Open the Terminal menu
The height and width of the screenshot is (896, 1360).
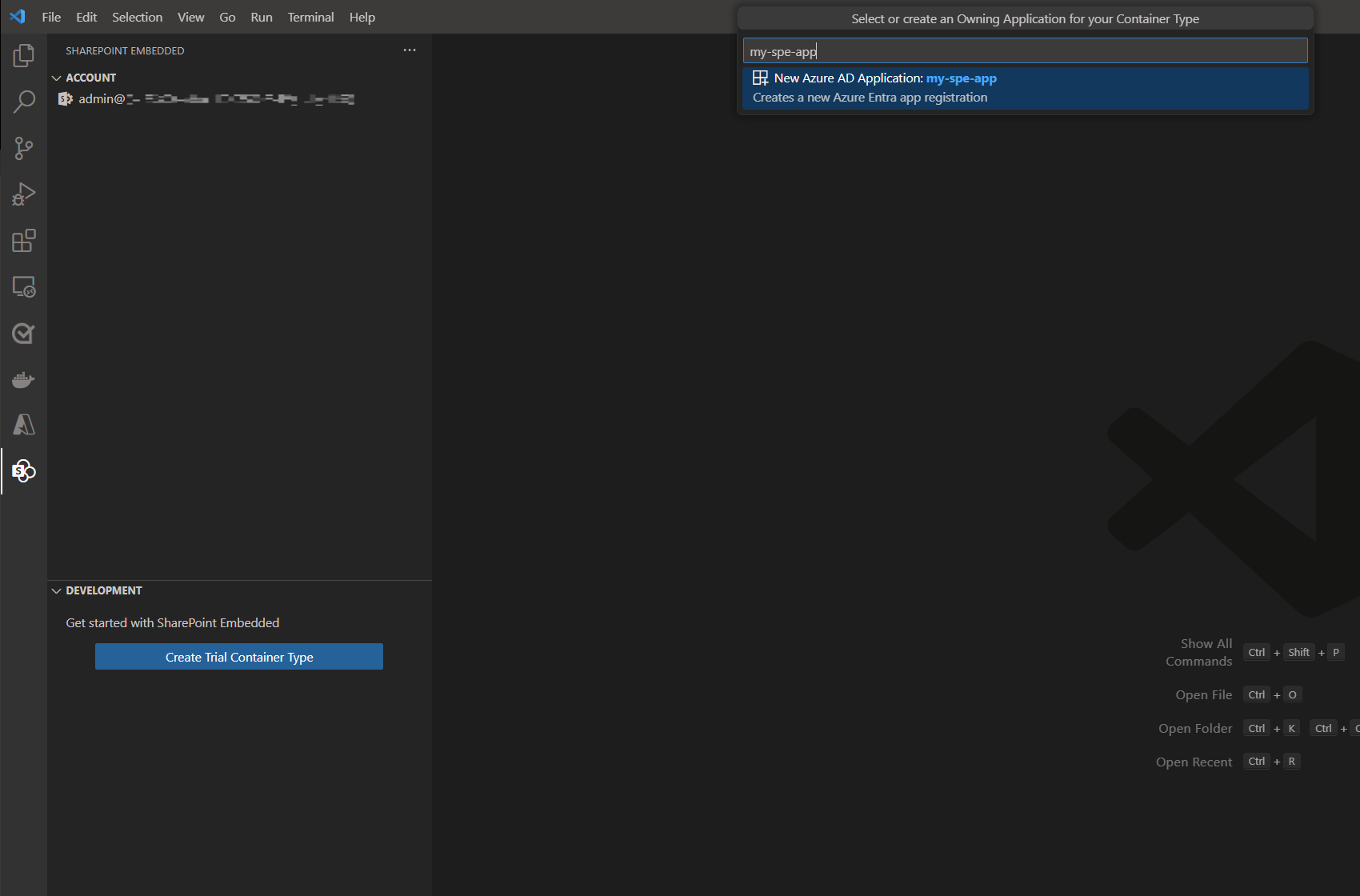[x=310, y=17]
